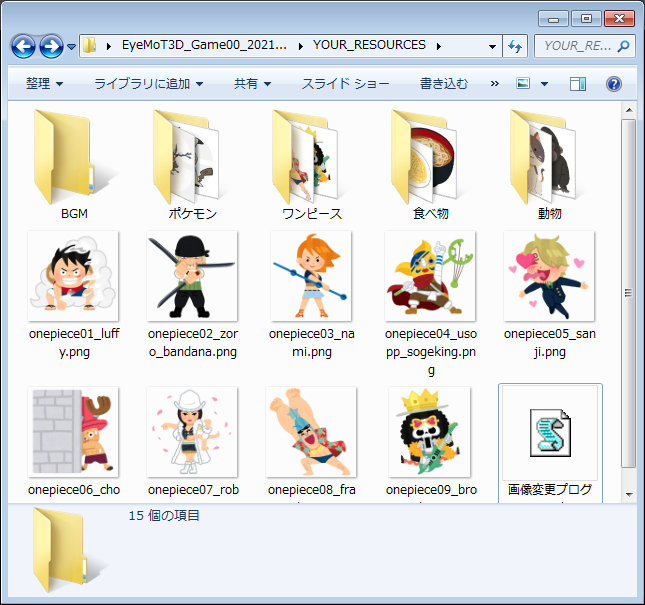Click the BGM folder label
The width and height of the screenshot is (645, 605).
click(74, 214)
